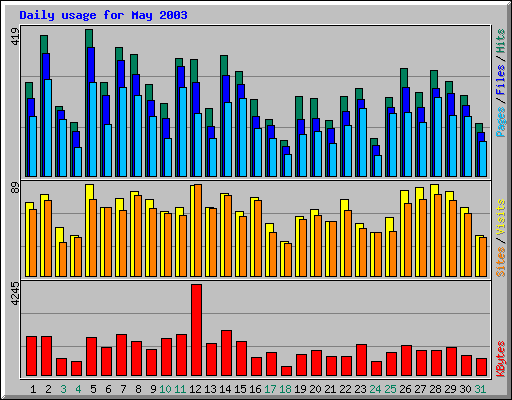This screenshot has height=400, width=512.
Task: Select the red KBytes bar for day 1
Action: (x=31, y=356)
